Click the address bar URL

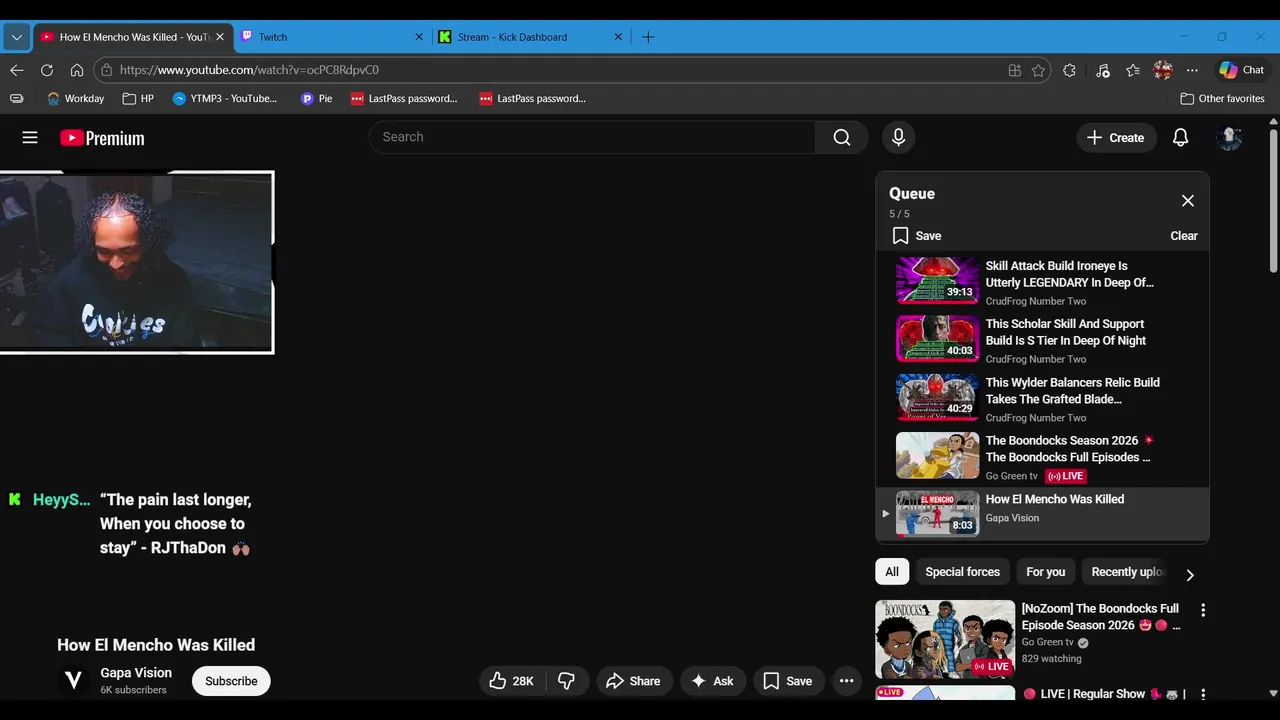pyautogui.click(x=249, y=70)
